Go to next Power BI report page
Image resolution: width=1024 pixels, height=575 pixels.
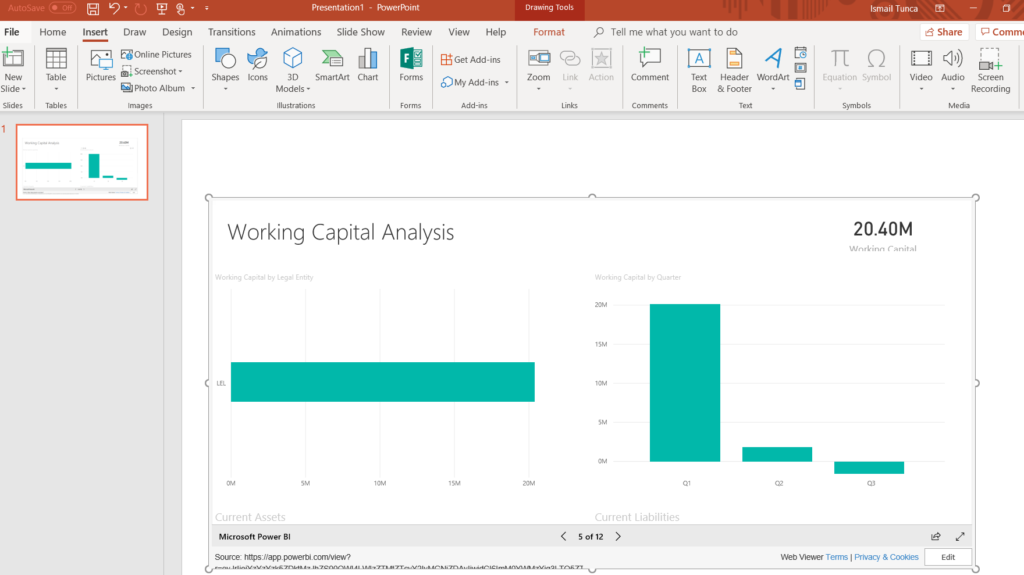click(x=618, y=537)
